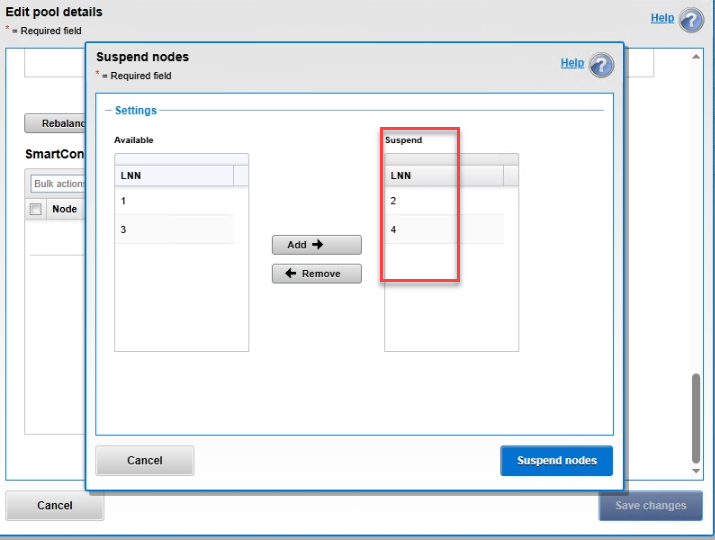Cancel the Suspend nodes dialog

coord(145,461)
